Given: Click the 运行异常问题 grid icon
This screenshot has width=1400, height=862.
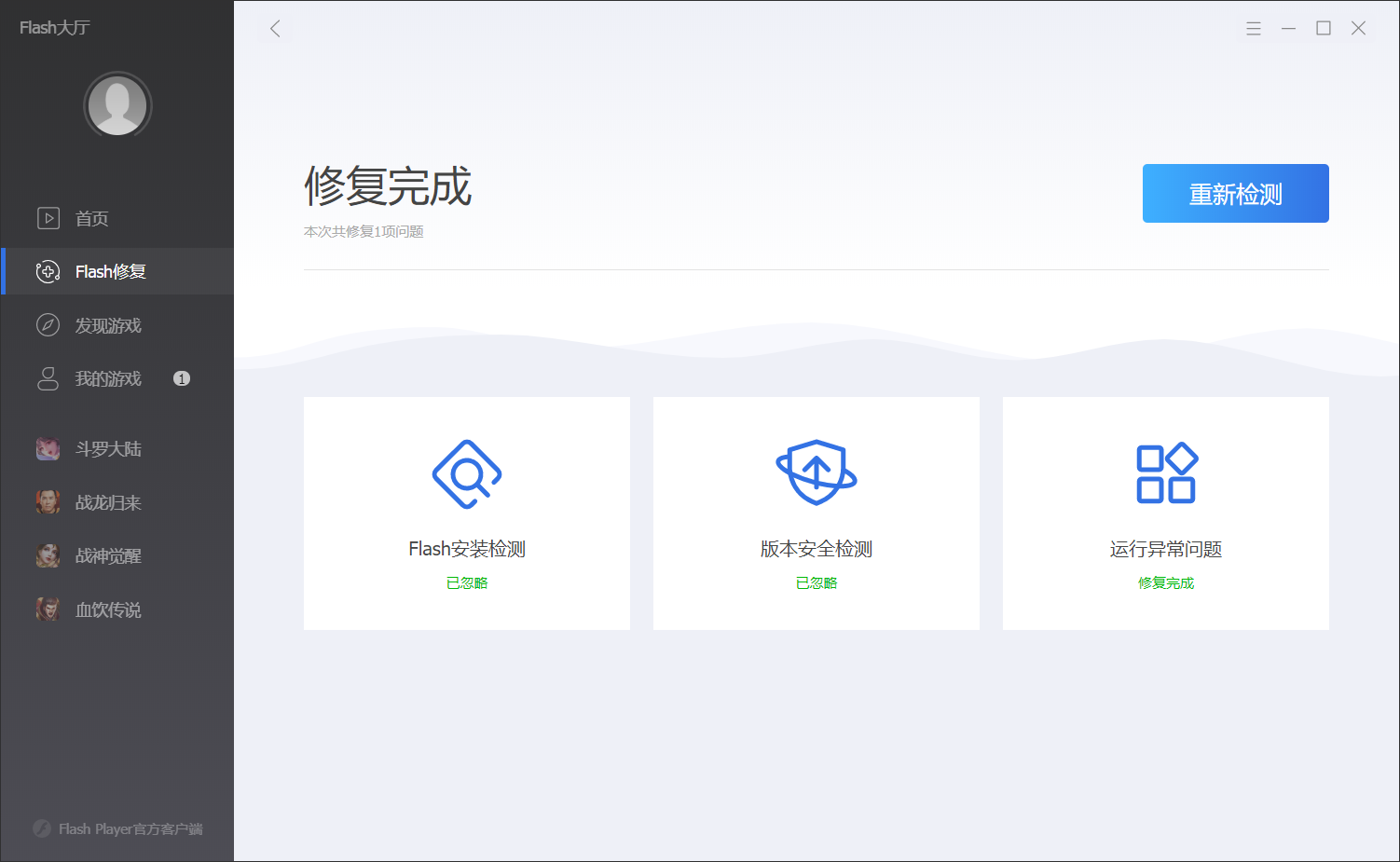Looking at the screenshot, I should 1166,473.
